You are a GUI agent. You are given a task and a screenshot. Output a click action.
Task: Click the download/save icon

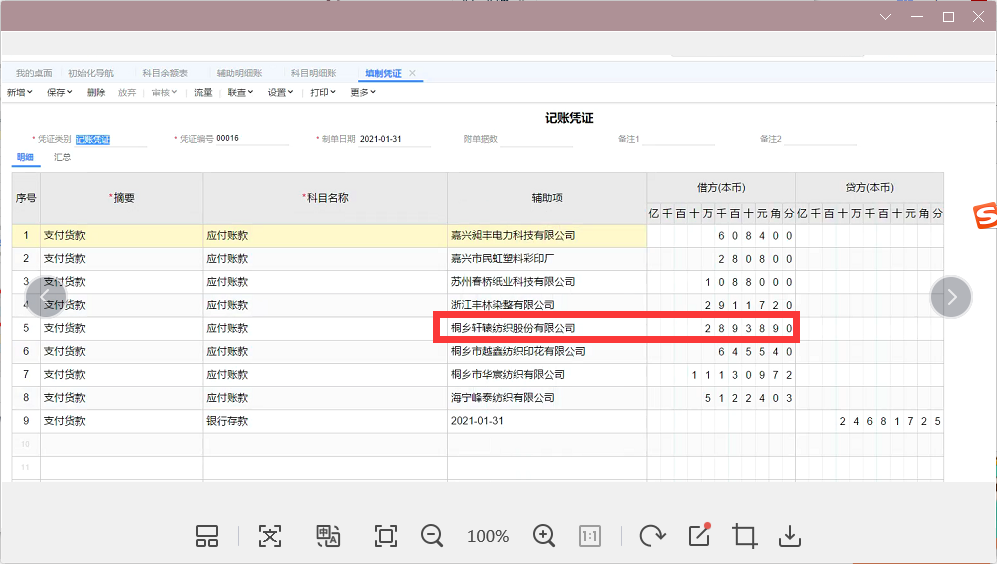click(790, 536)
